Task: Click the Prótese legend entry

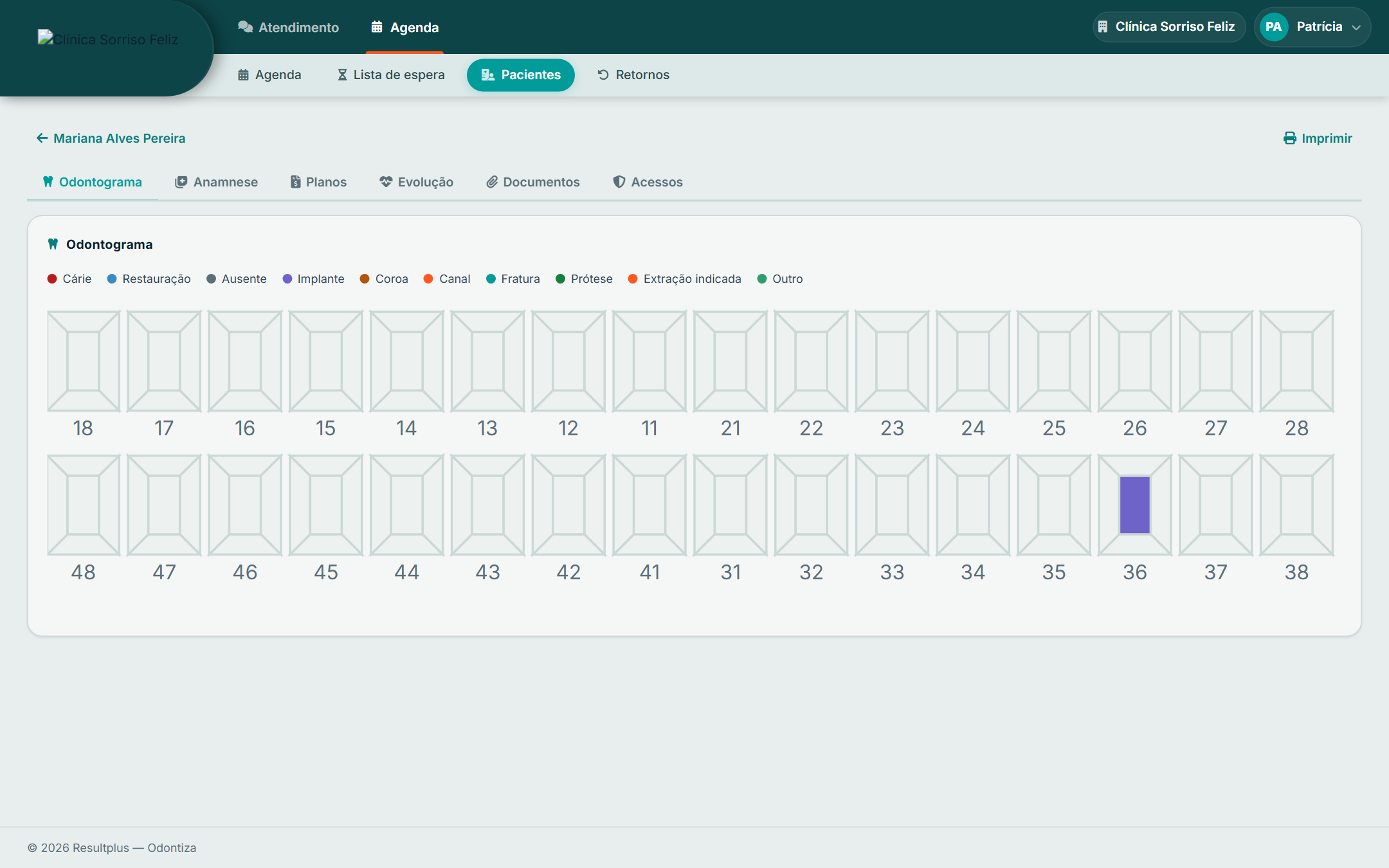Action: (584, 278)
